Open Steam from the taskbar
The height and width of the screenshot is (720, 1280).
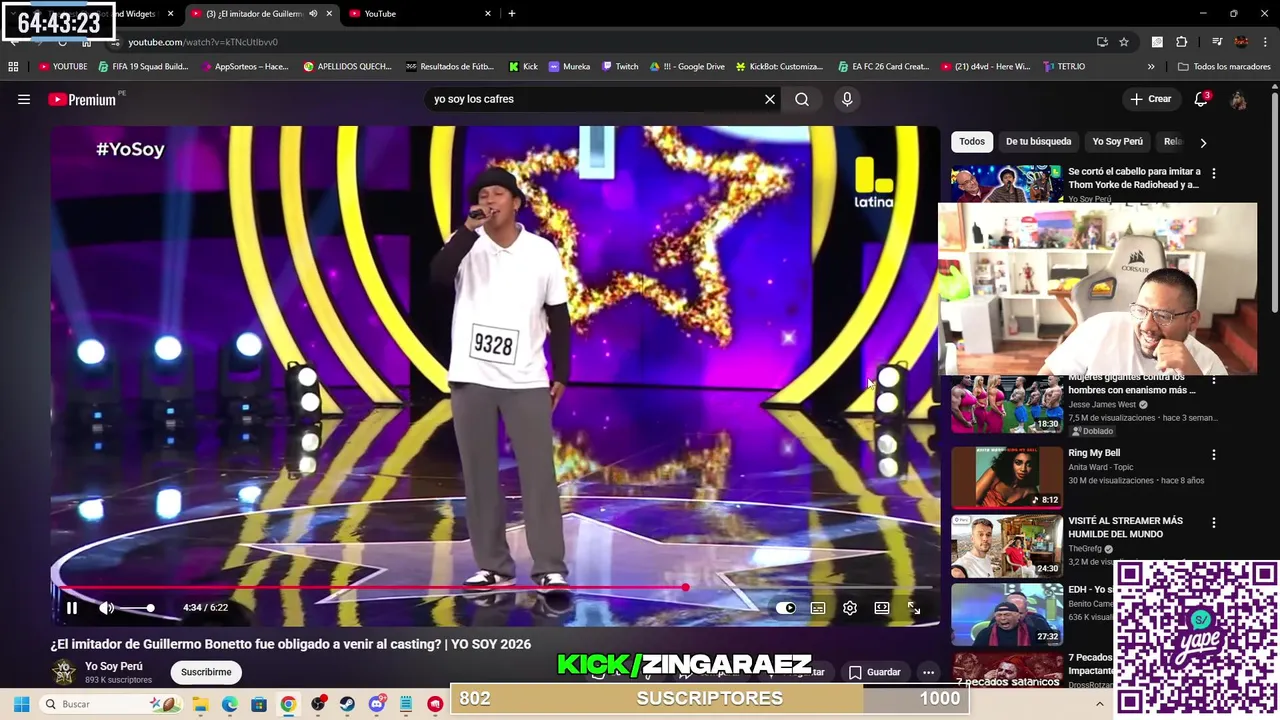tap(347, 704)
